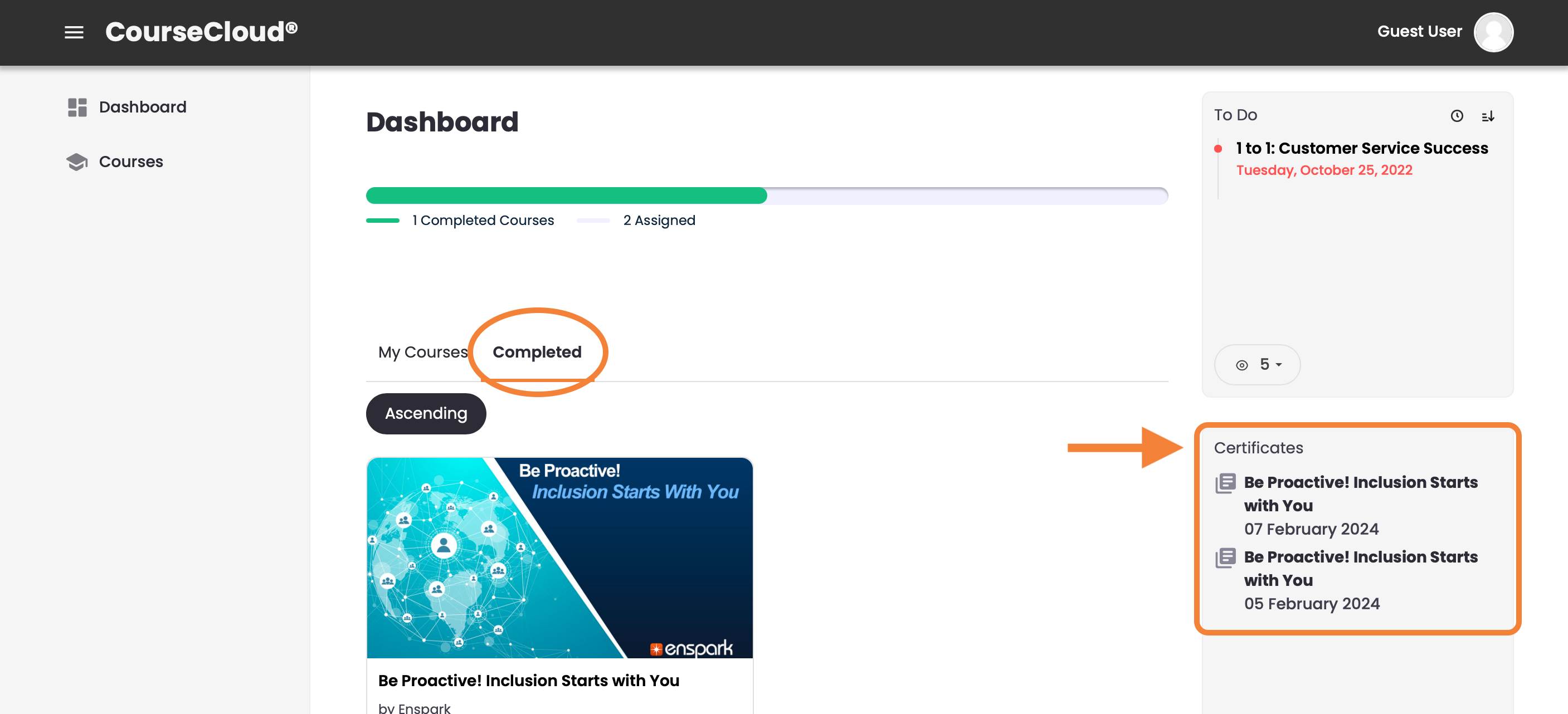This screenshot has width=1568, height=714.
Task: Toggle the red status dot on Customer Service Success task
Action: 1218,148
